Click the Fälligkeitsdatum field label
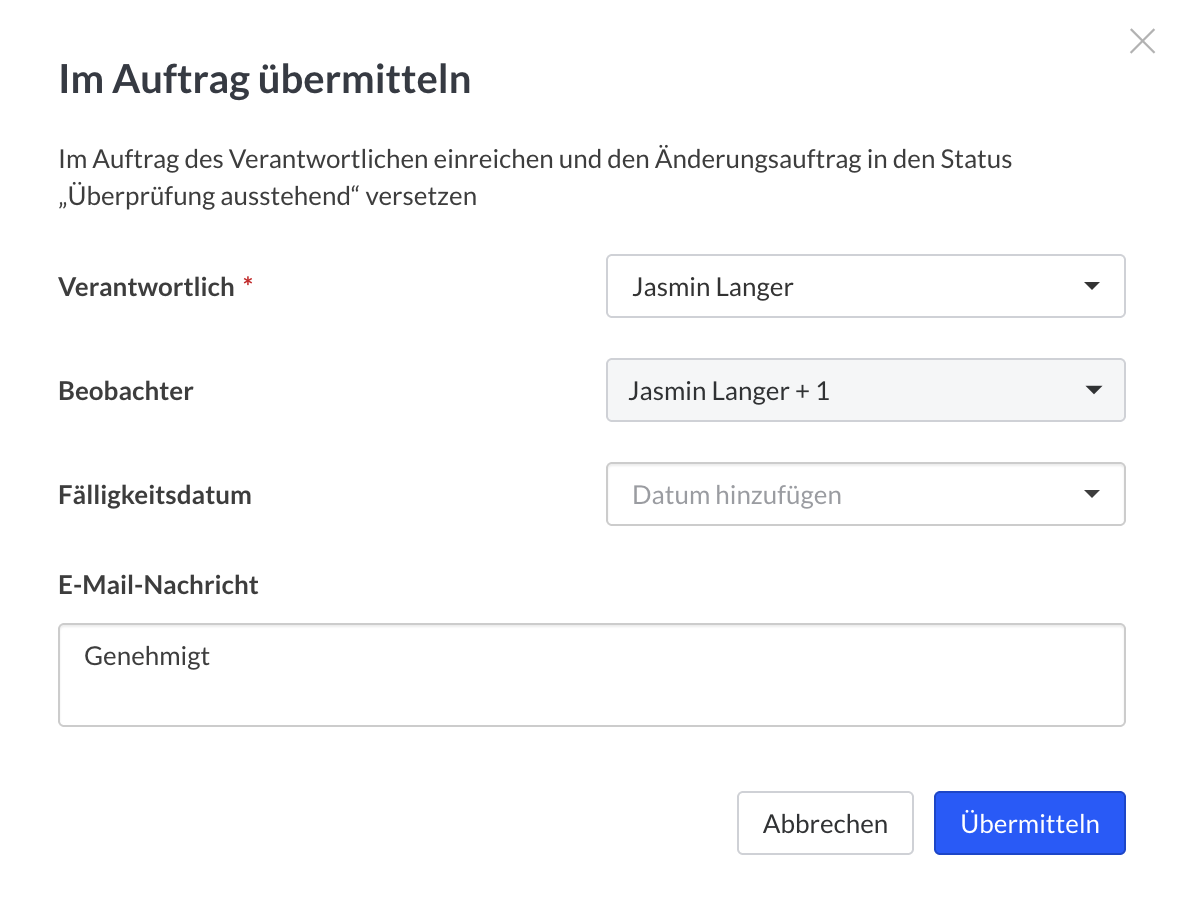The width and height of the screenshot is (1182, 908). coord(155,495)
